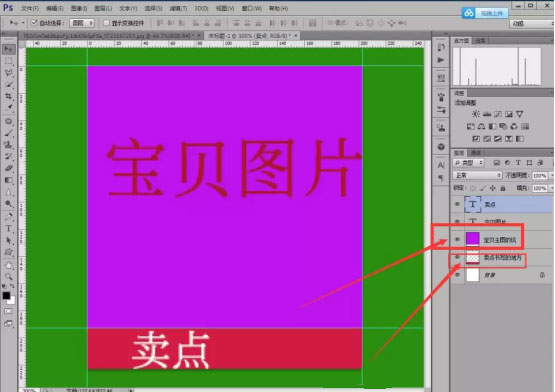Toggle lock transparent pixels in Layers
This screenshot has height=392, width=555.
[473, 188]
